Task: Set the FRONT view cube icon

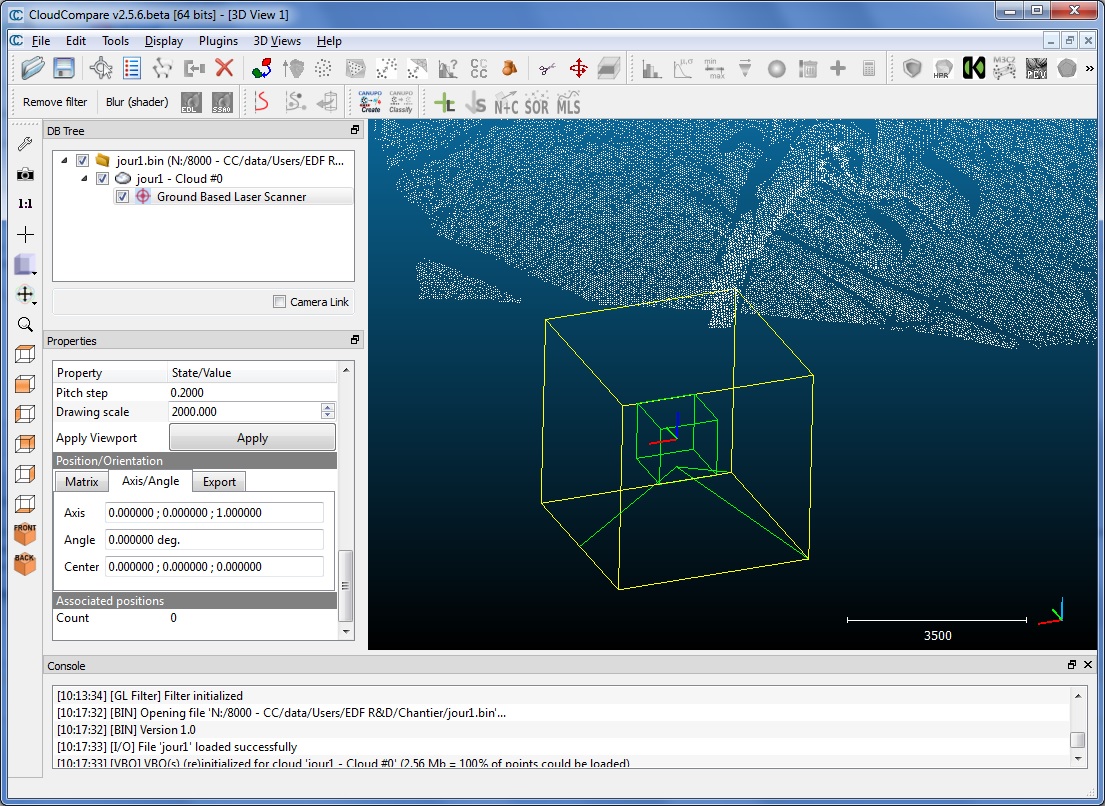Action: (25, 533)
